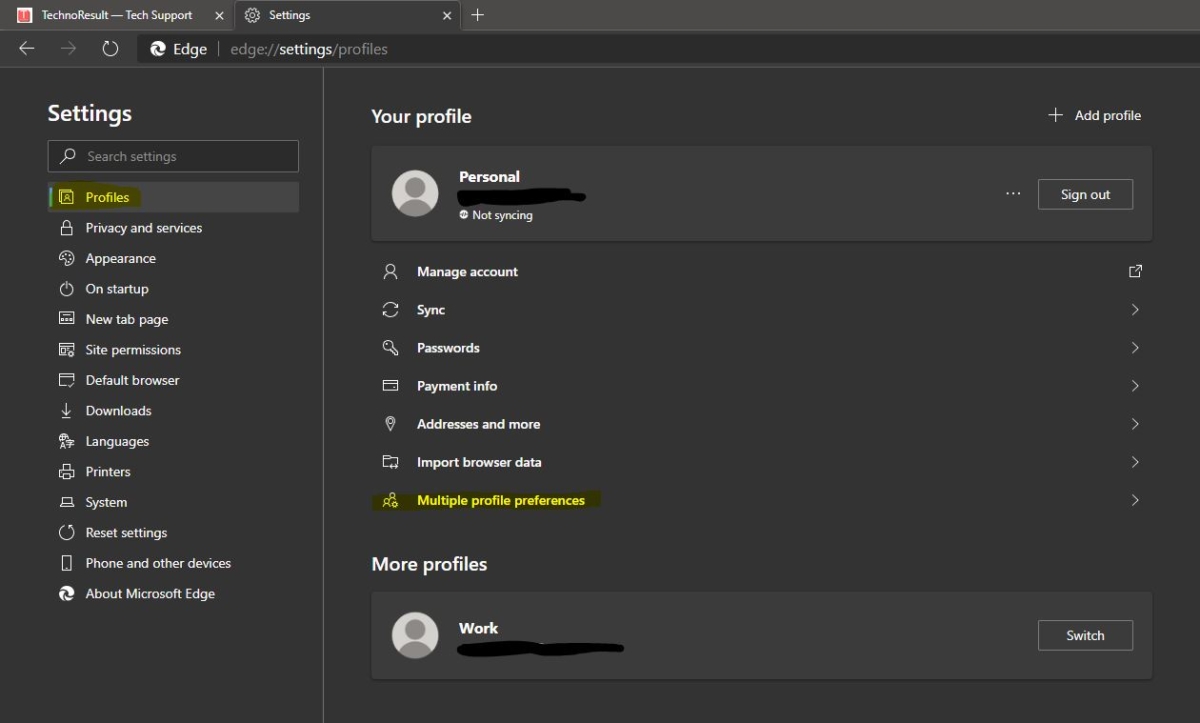Open Multiple profile preferences chevron

[1134, 500]
